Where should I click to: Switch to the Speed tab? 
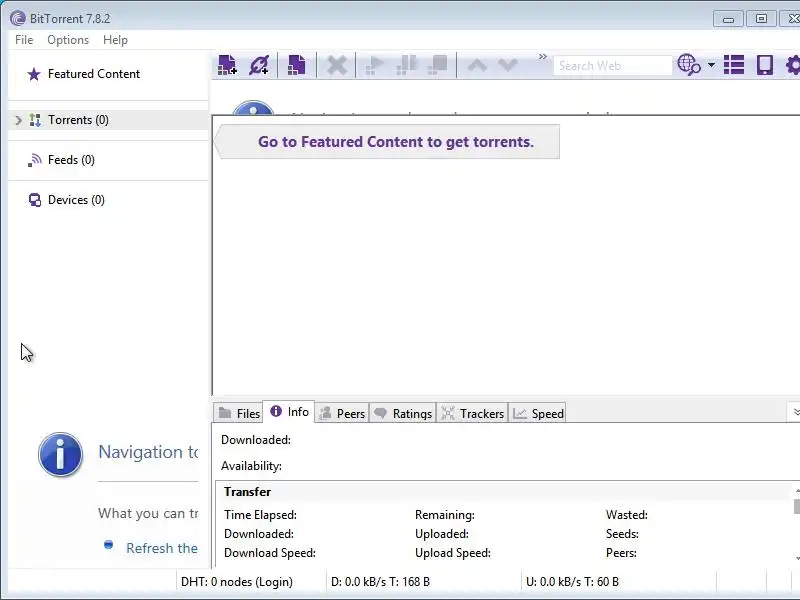[538, 413]
